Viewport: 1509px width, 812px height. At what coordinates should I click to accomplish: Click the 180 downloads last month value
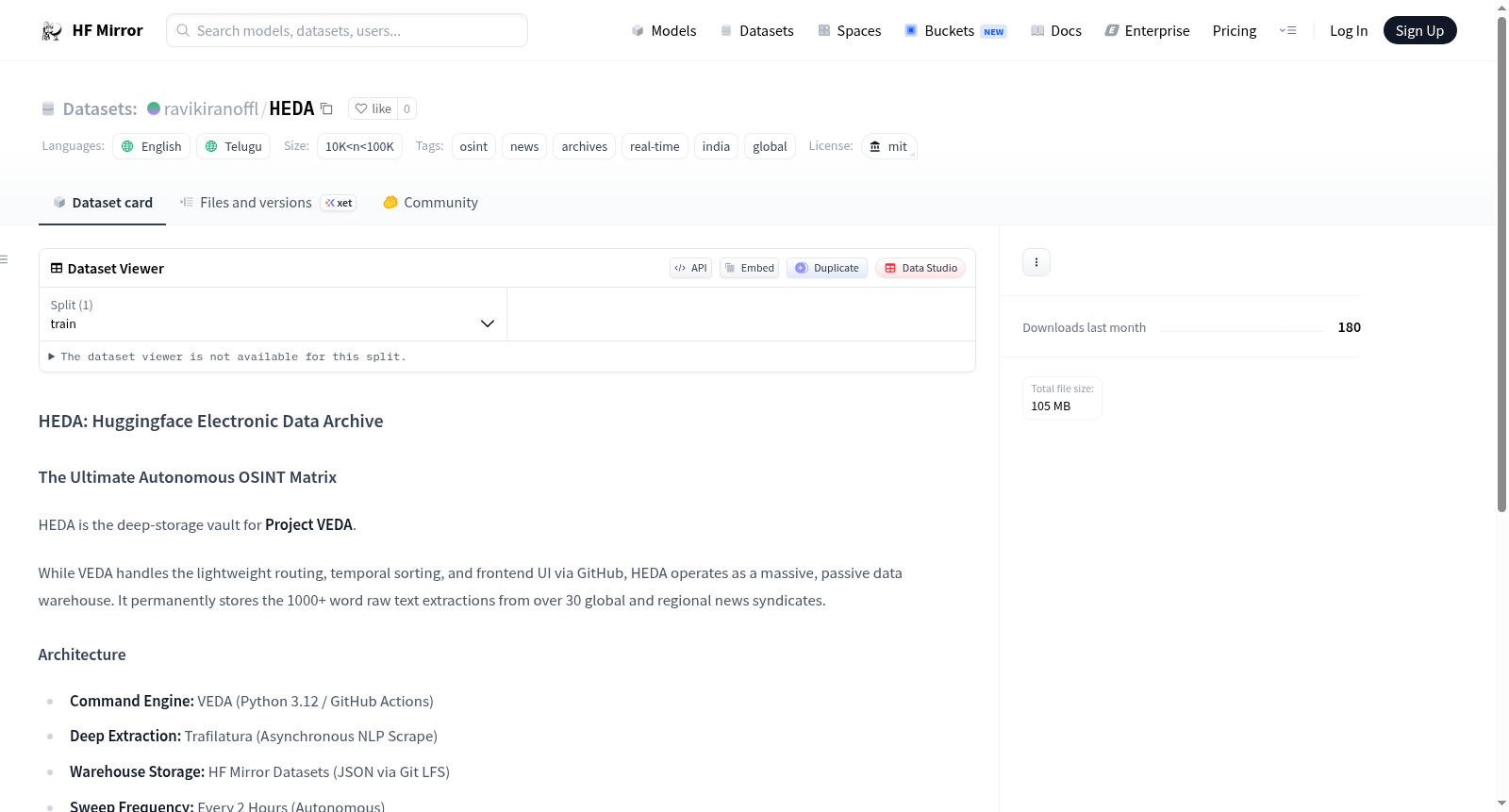(1350, 327)
